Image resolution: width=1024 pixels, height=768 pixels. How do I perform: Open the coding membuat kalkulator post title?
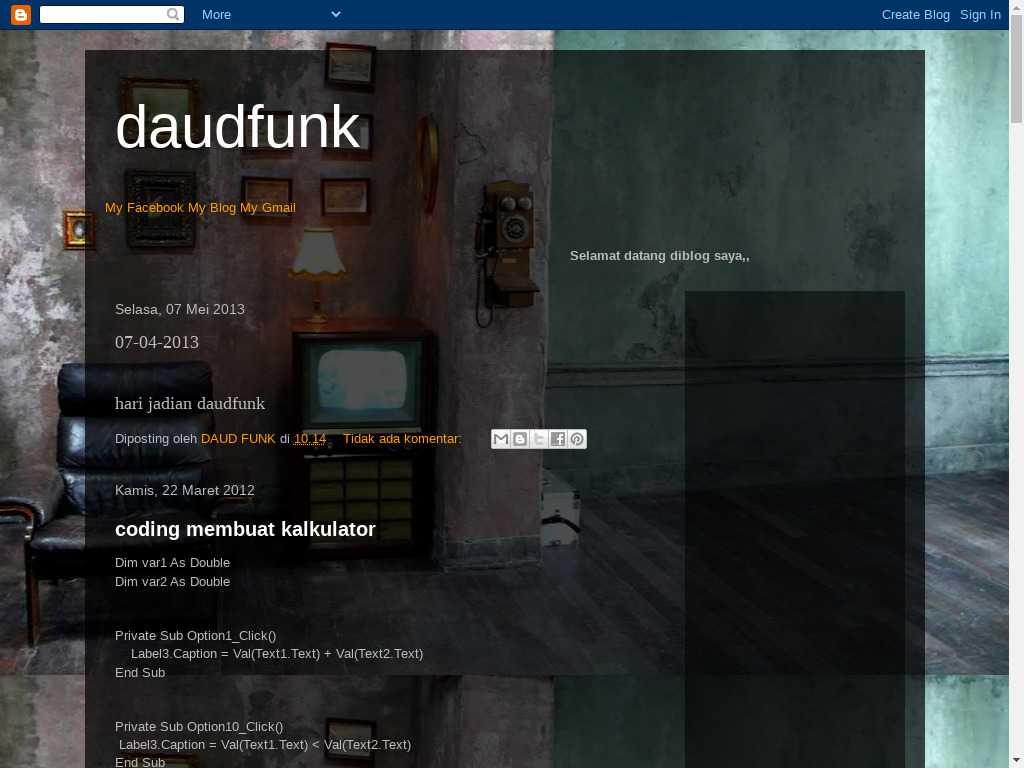click(x=246, y=529)
